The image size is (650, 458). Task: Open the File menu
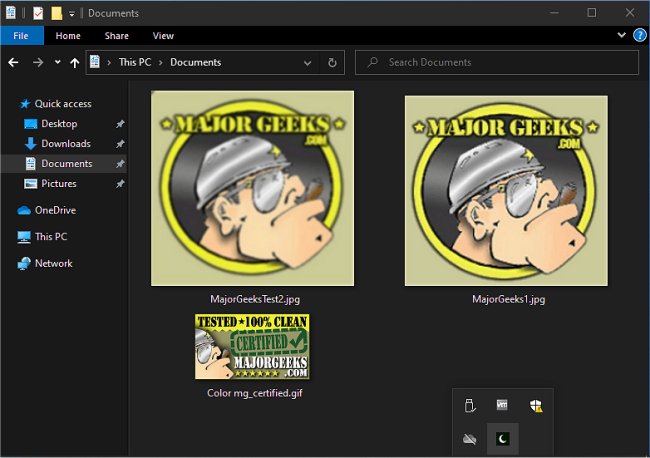click(21, 36)
